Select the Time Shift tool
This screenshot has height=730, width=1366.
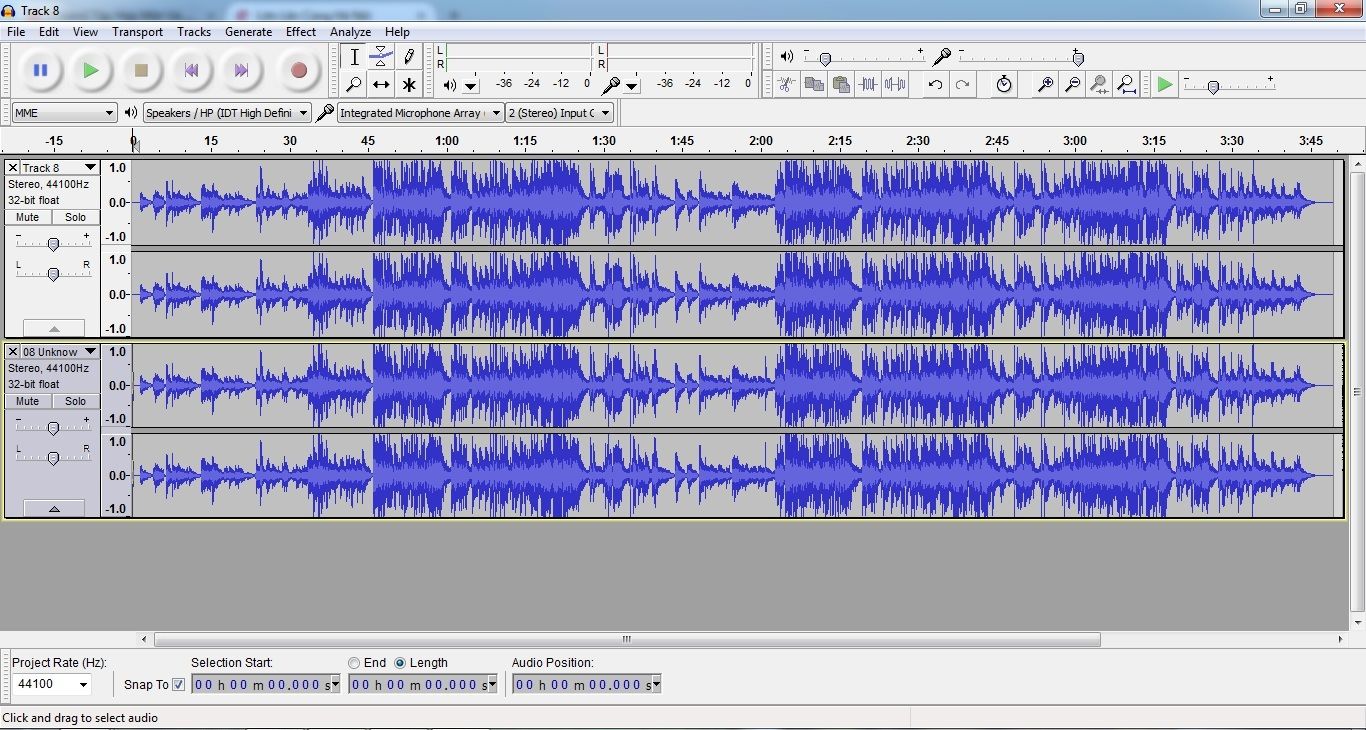381,85
